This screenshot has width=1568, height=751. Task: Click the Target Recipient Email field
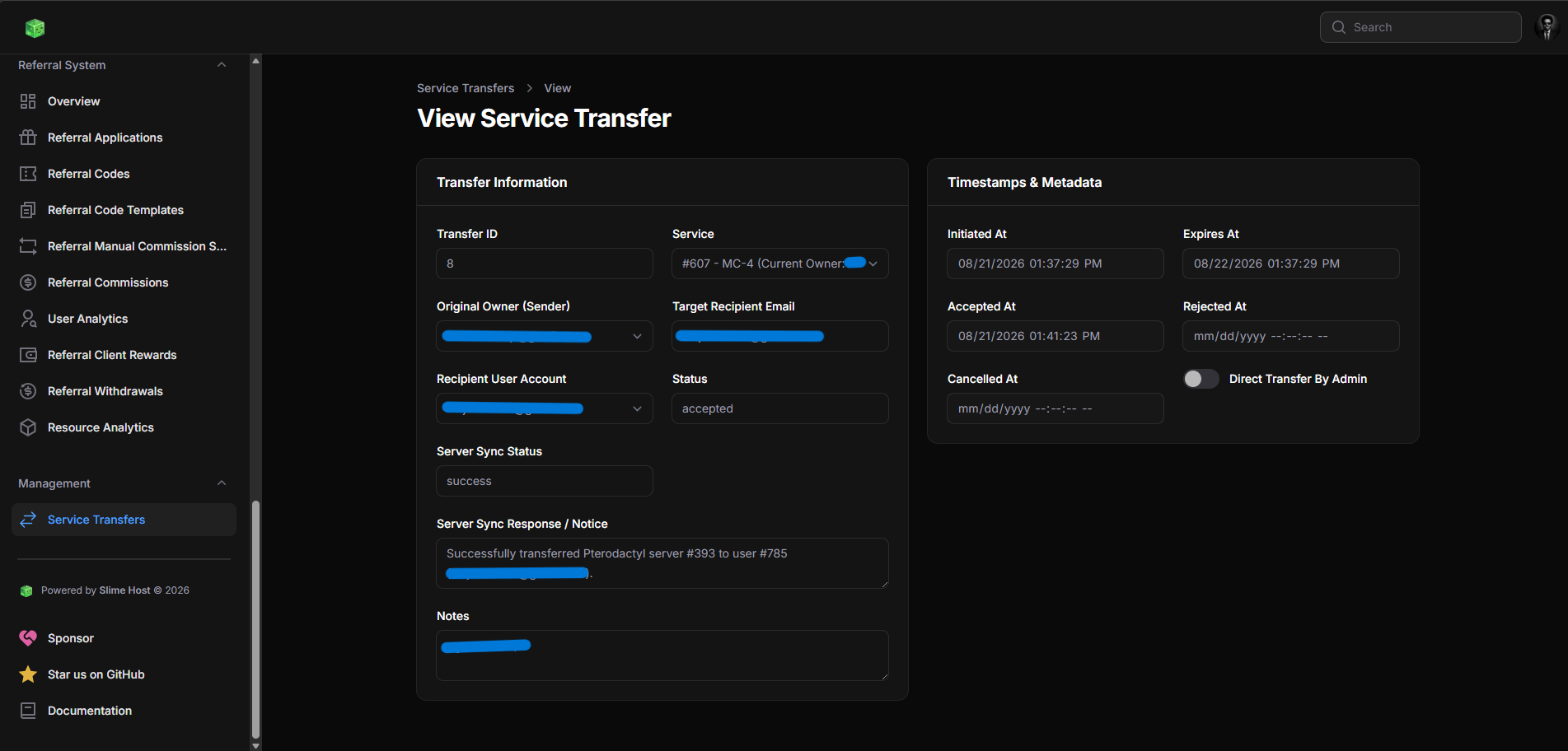(779, 336)
